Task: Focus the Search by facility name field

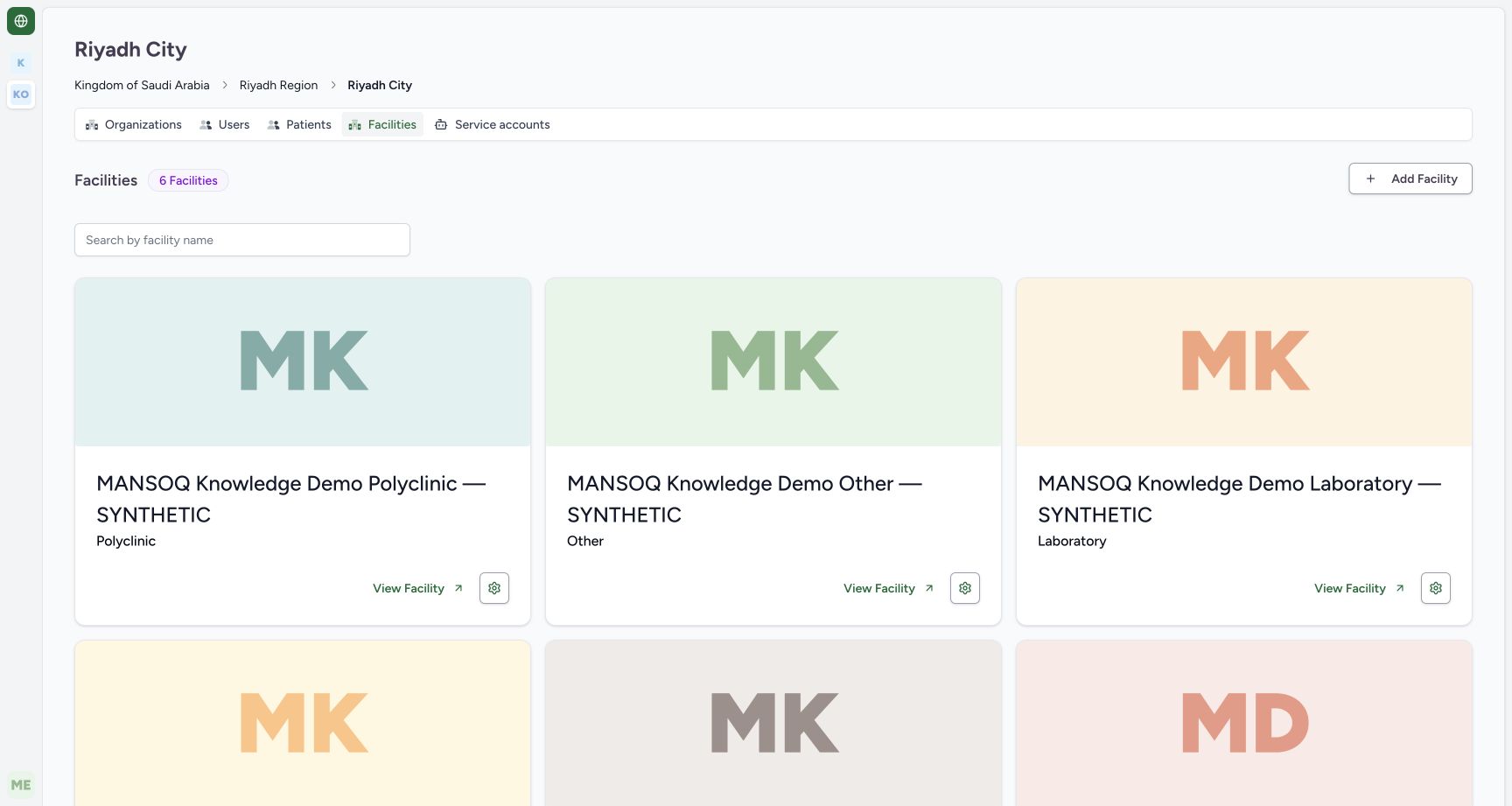Action: (x=242, y=240)
